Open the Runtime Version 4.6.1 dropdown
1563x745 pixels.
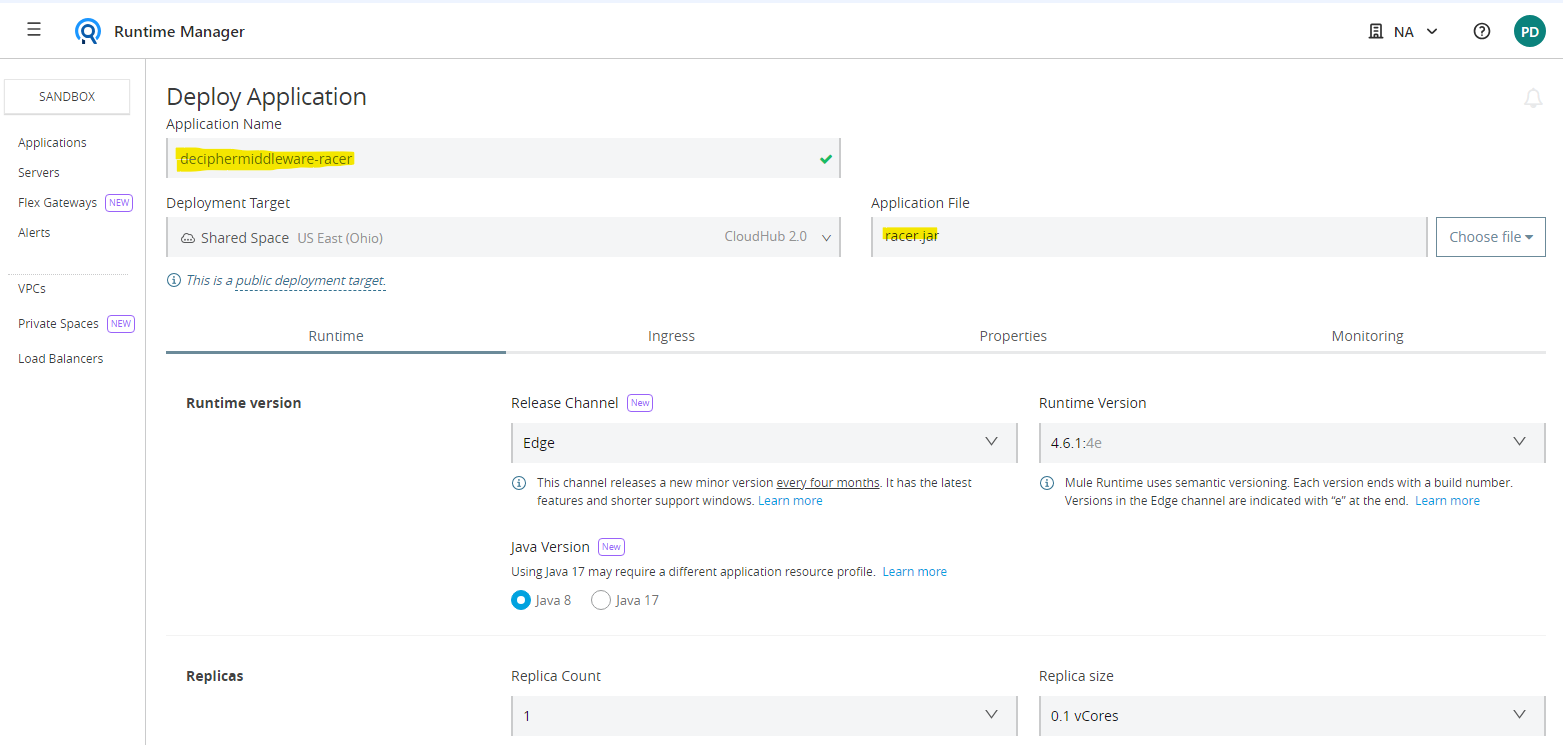point(1291,442)
